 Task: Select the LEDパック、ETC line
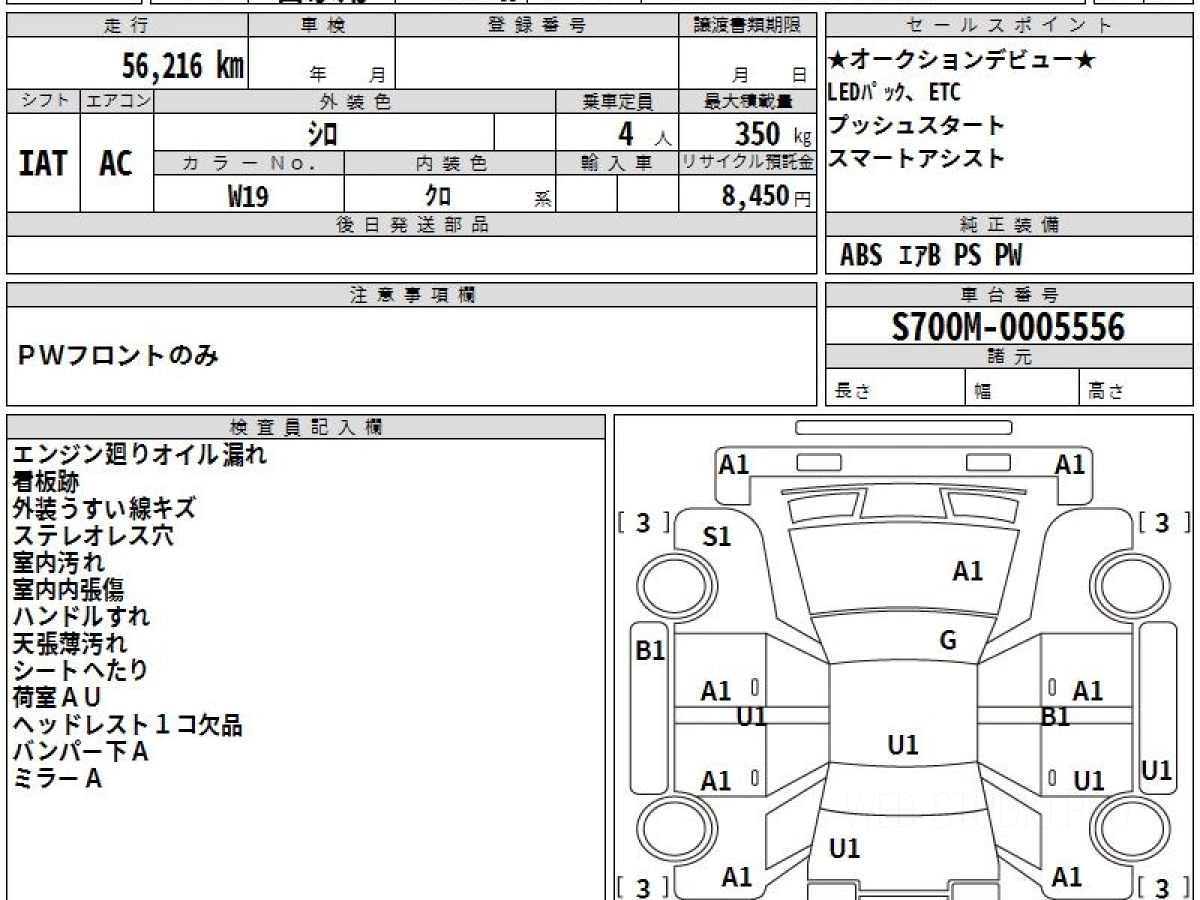(893, 93)
